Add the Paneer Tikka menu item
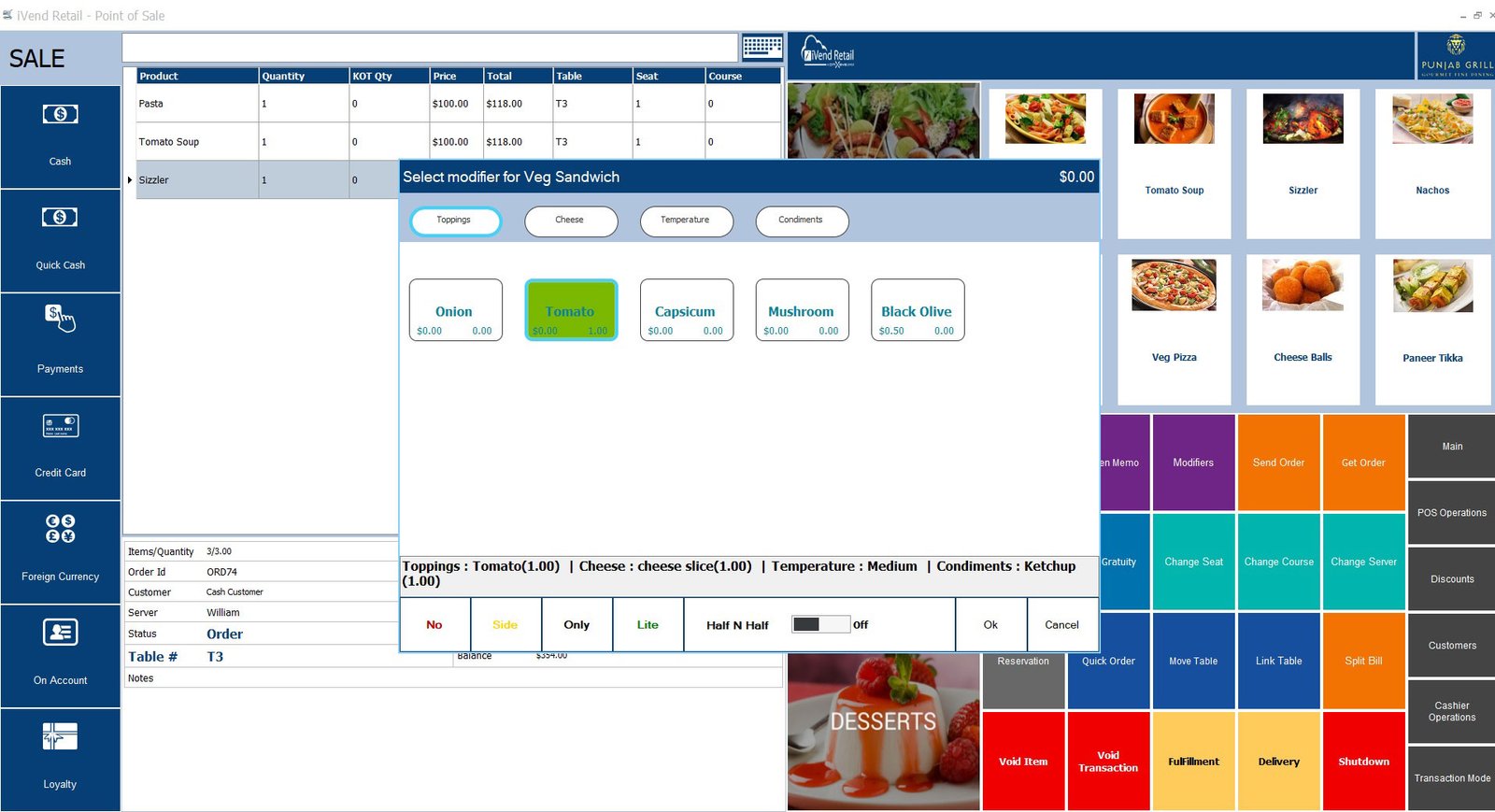Viewport: 1495px width, 812px height. 1432,330
